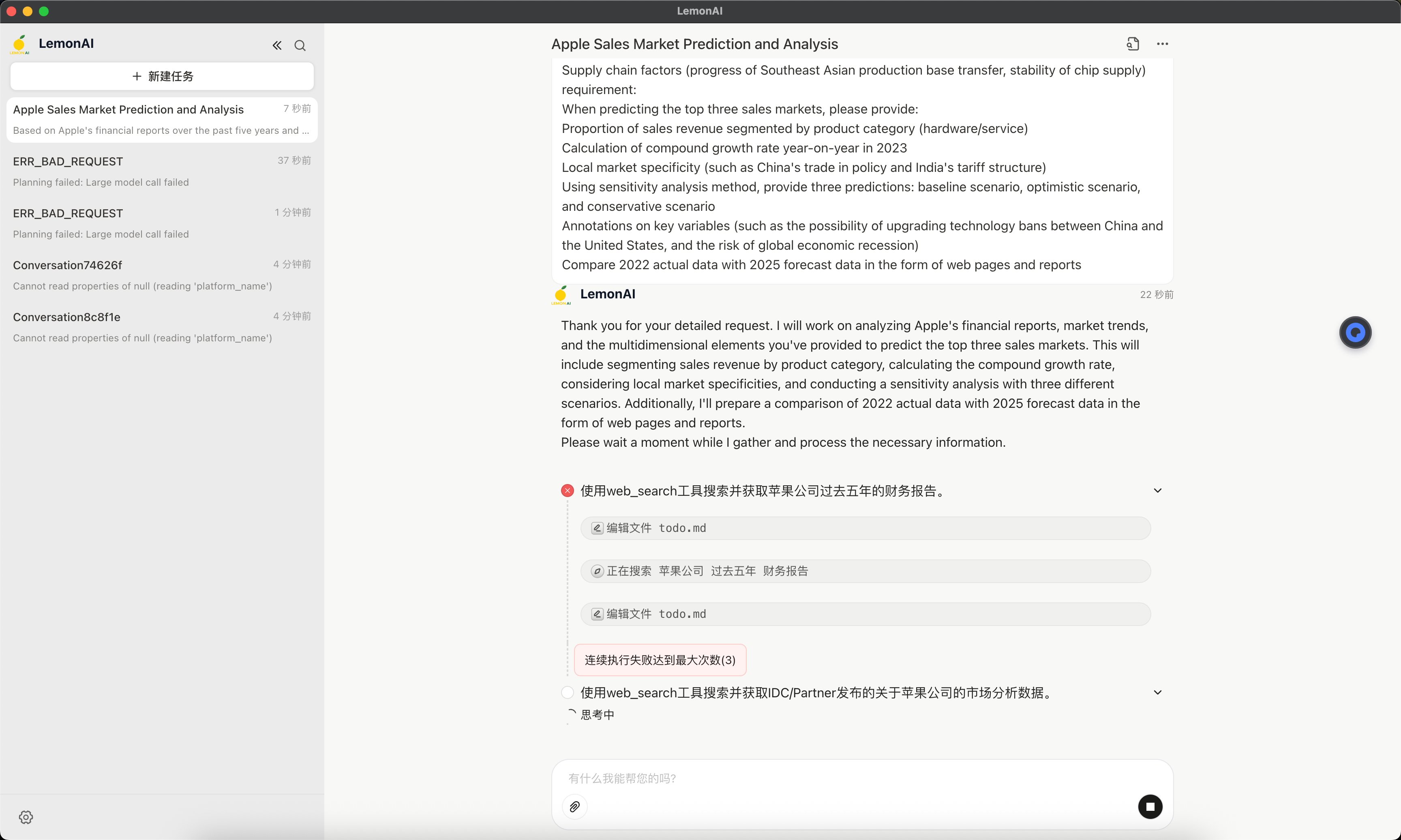The width and height of the screenshot is (1401, 840).
Task: Open the sidebar search icon
Action: click(x=300, y=45)
